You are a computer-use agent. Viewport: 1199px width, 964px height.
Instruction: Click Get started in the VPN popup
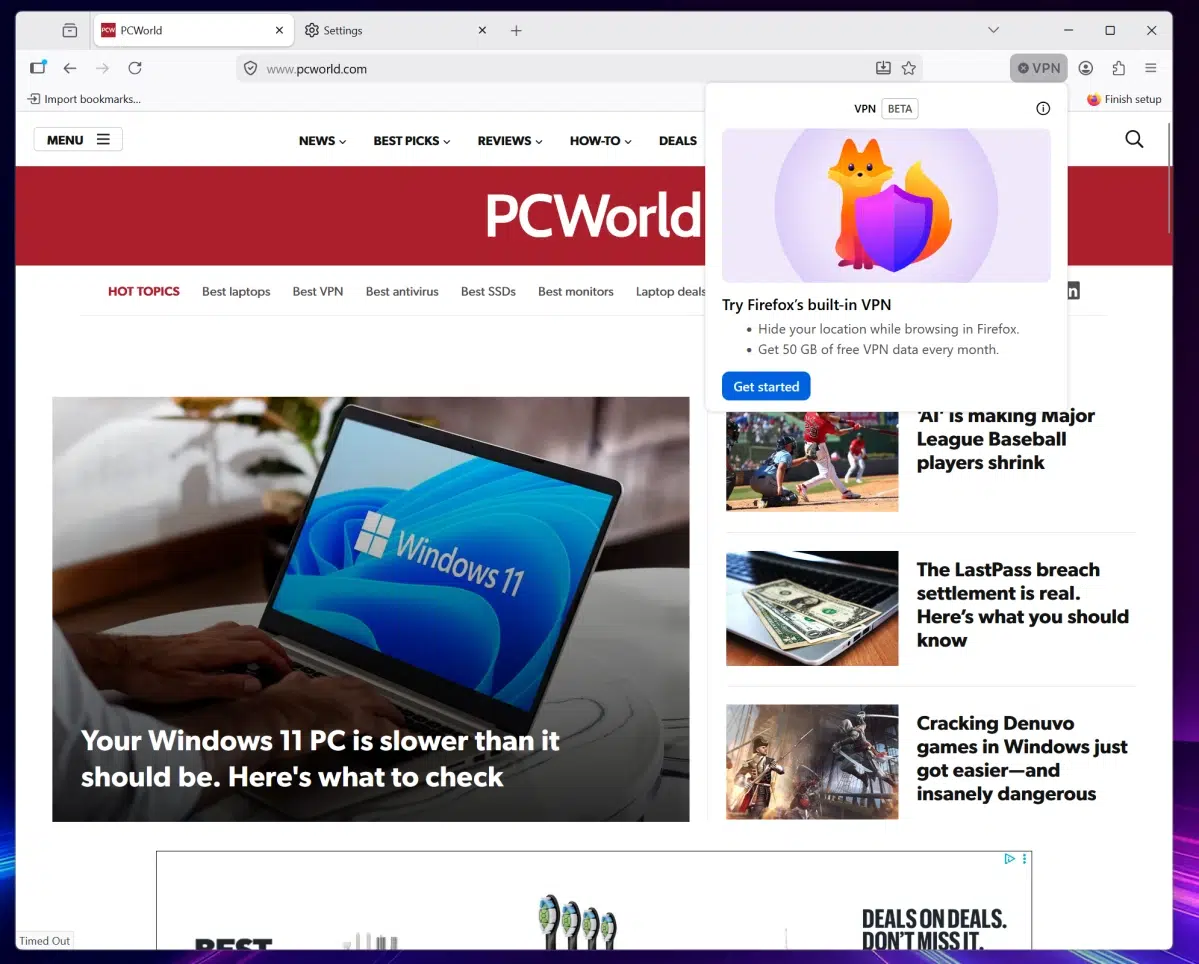click(x=766, y=386)
